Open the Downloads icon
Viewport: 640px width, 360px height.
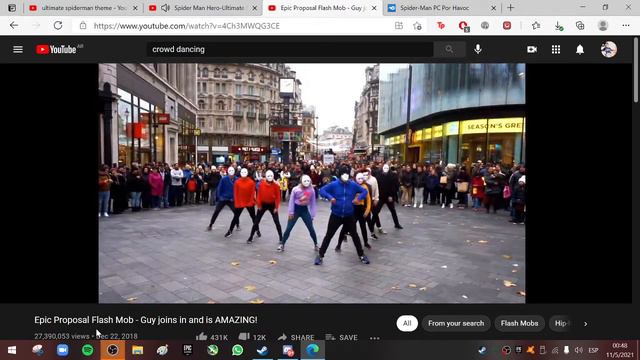558,26
